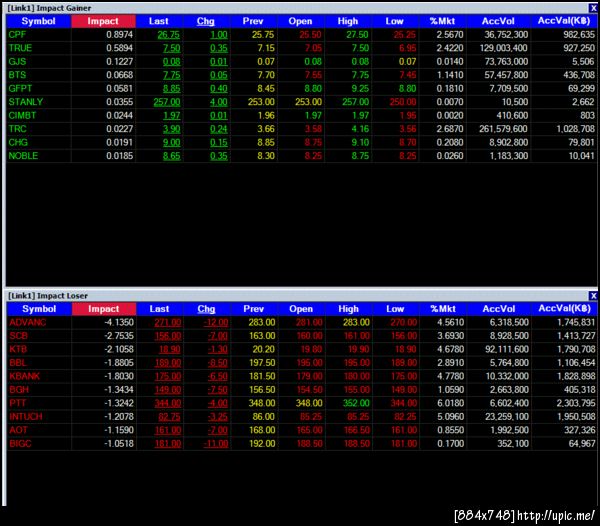This screenshot has width=600, height=526.
Task: Click Impact header in Impact Loser table
Action: tap(104, 309)
